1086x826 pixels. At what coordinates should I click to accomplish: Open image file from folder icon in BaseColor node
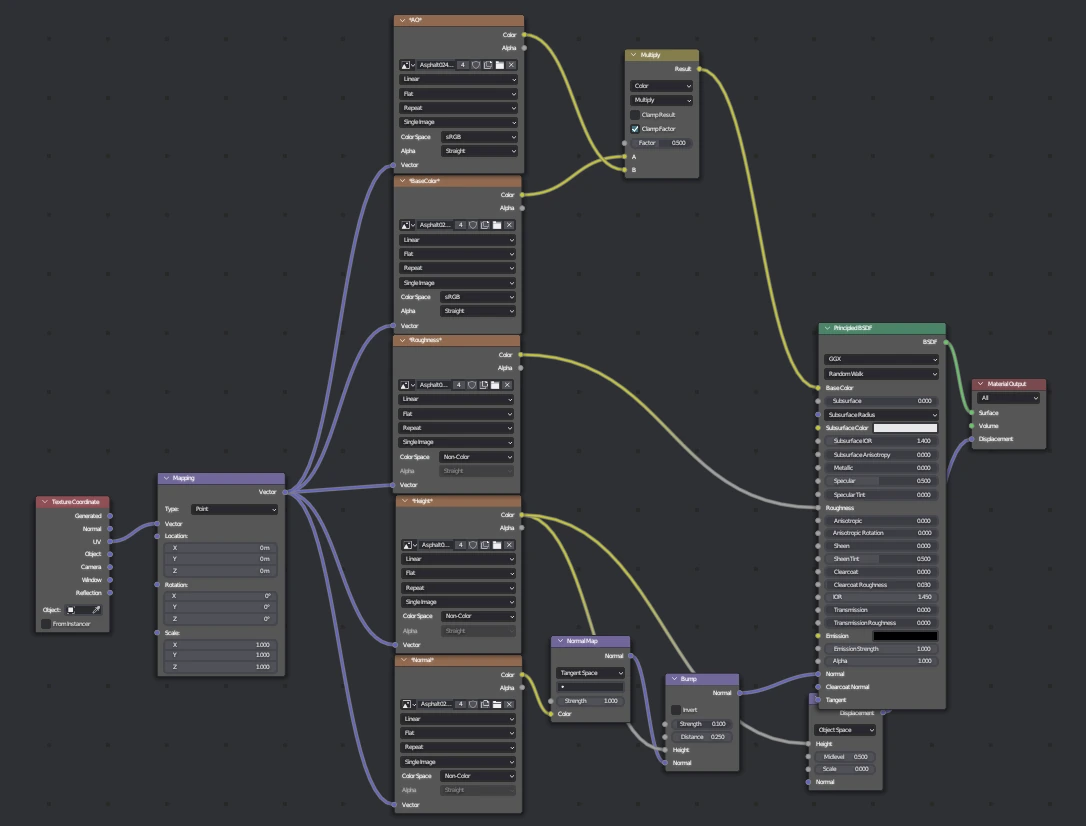[498, 225]
